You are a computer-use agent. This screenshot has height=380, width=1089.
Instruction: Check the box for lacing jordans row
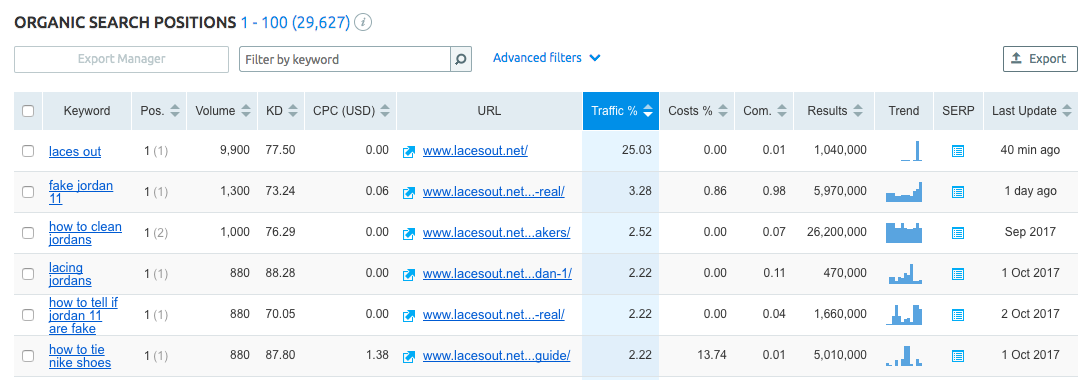point(28,274)
